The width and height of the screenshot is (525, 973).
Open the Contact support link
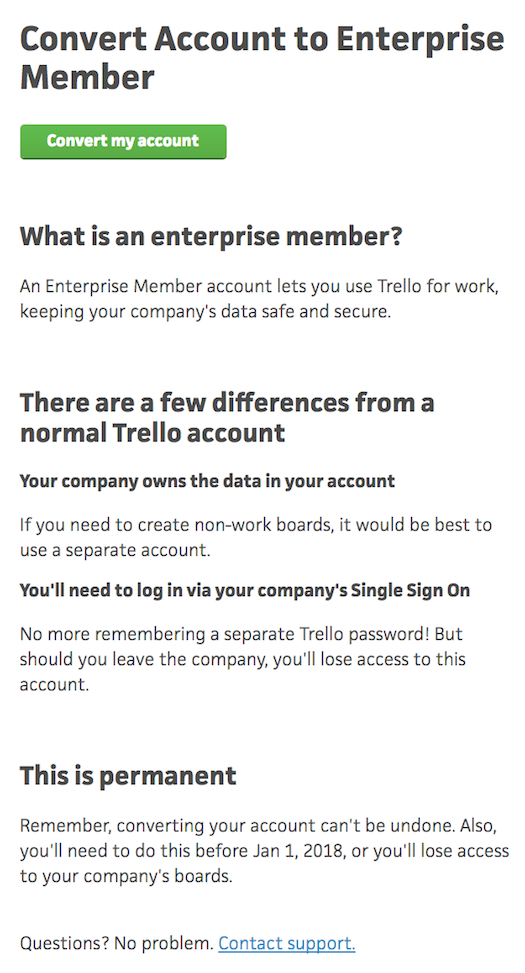(x=287, y=943)
